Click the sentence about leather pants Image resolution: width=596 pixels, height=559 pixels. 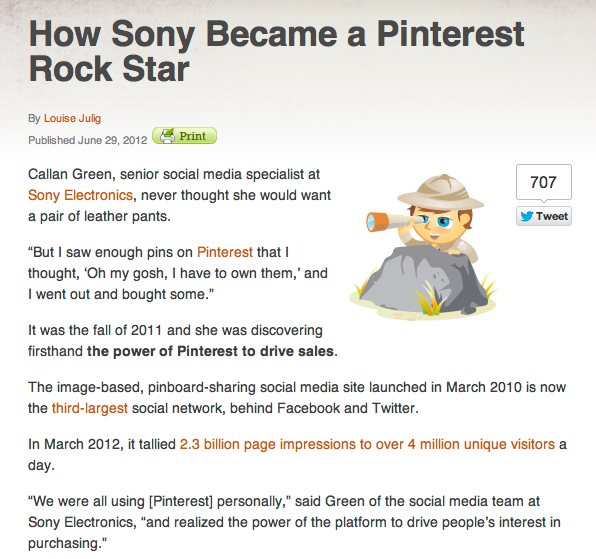[x=179, y=195]
